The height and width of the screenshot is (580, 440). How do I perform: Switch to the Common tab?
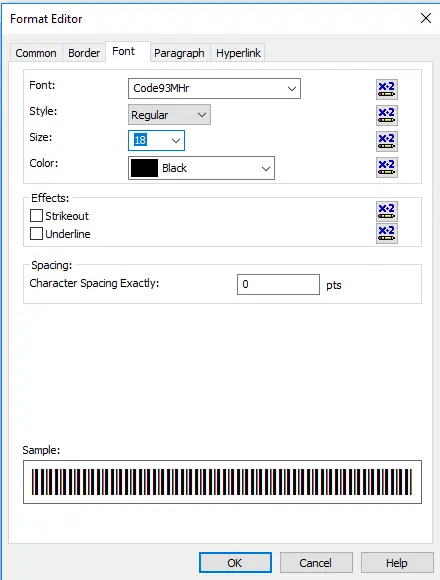(36, 53)
